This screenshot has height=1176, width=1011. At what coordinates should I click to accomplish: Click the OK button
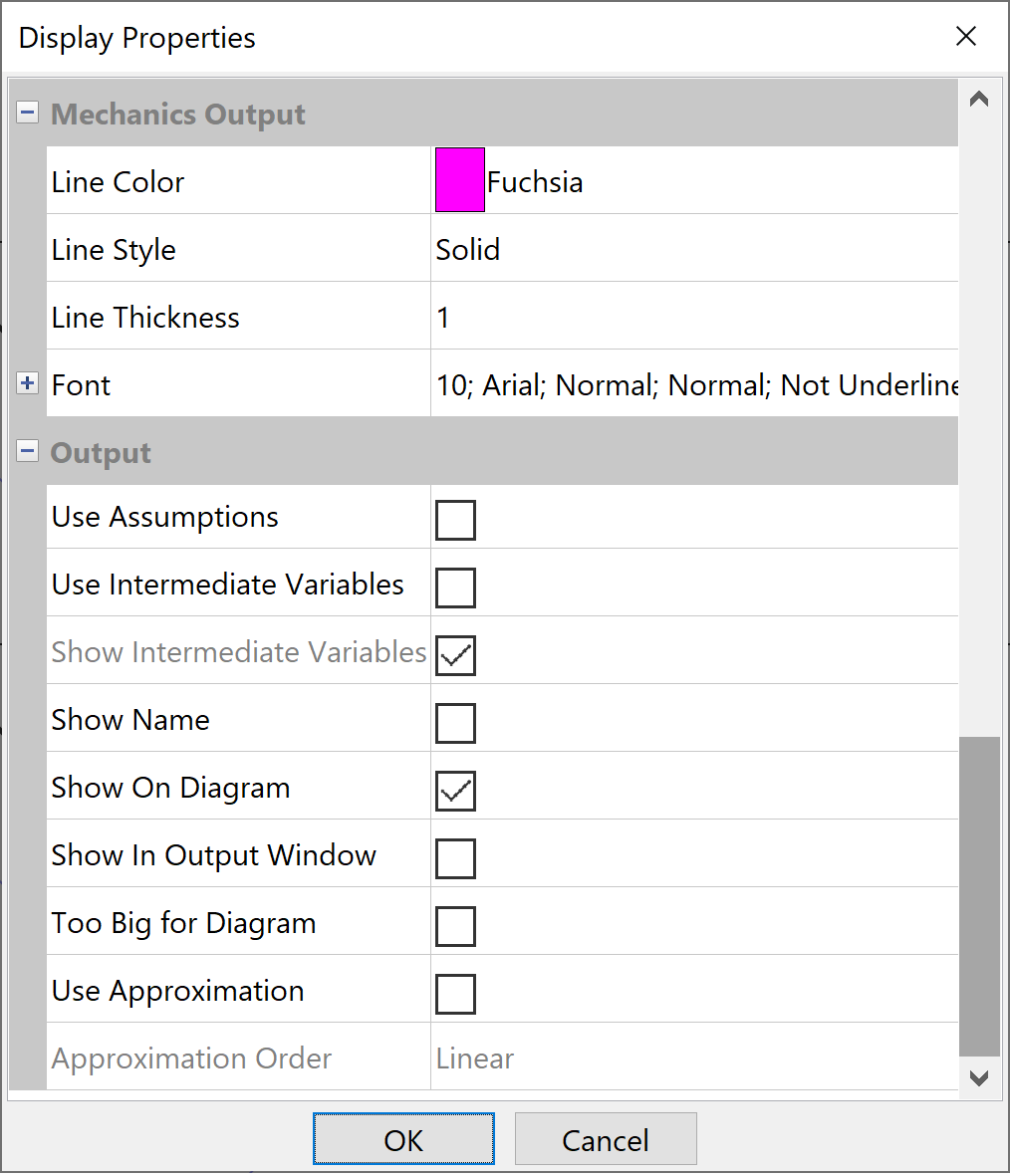point(403,1139)
